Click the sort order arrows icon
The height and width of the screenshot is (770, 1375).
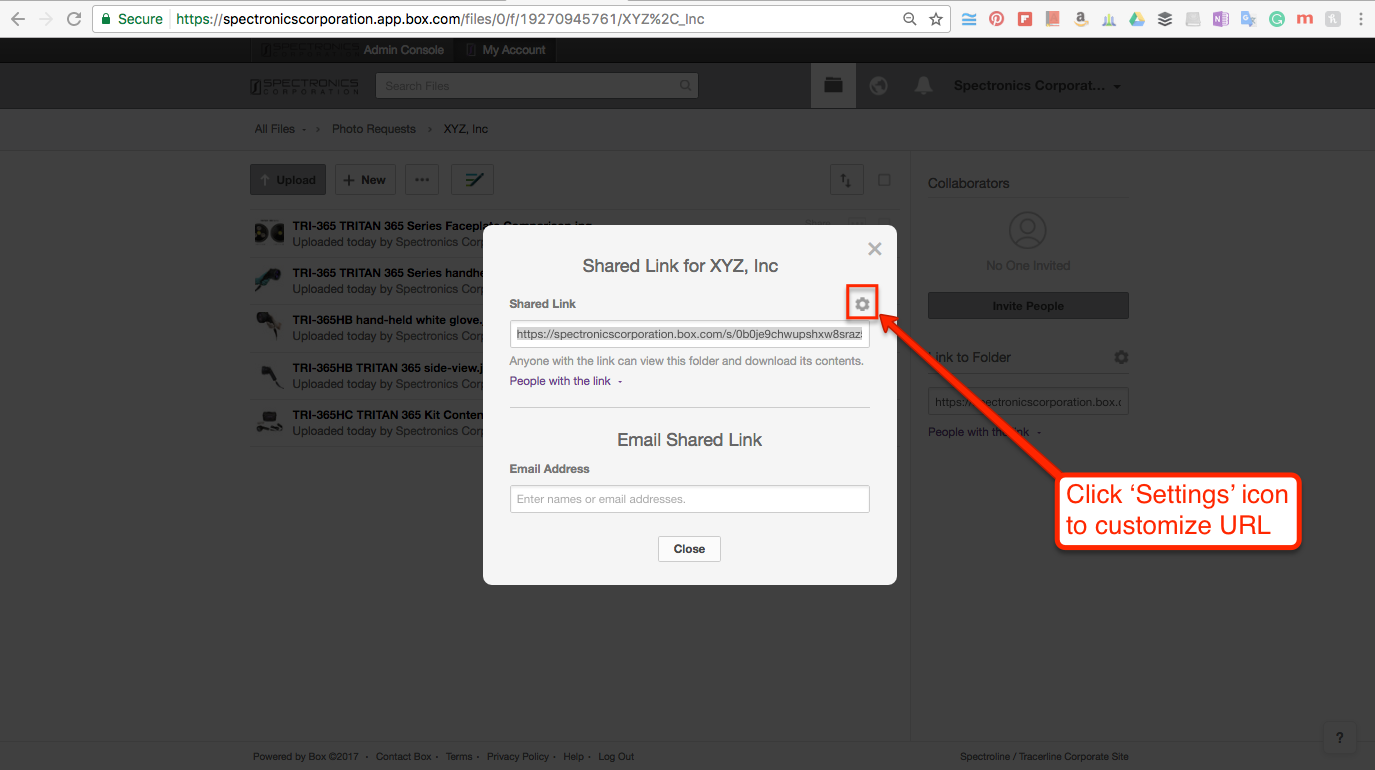point(846,180)
